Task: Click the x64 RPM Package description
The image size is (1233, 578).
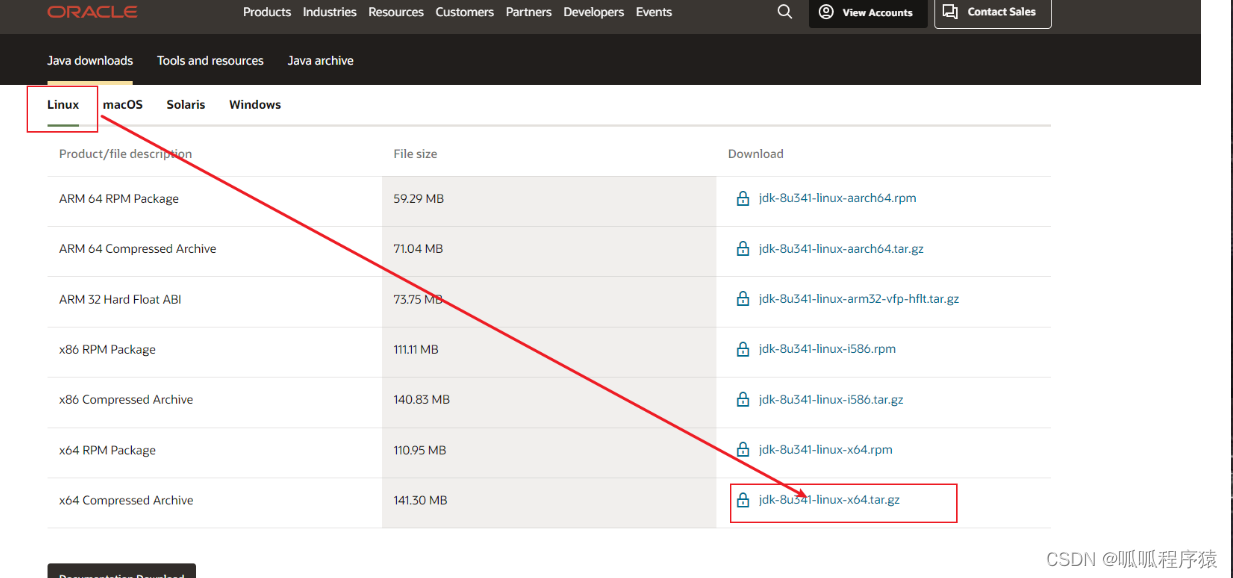Action: pyautogui.click(x=107, y=451)
